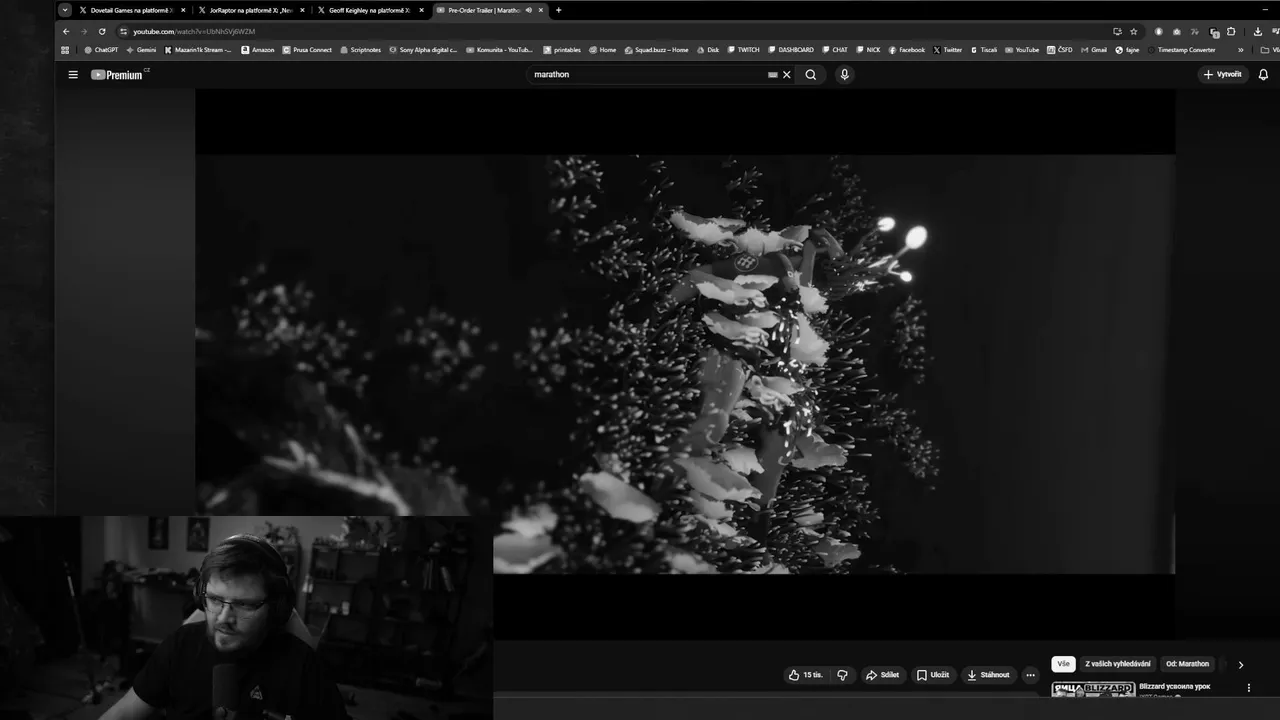Open Twitter bookmark
The width and height of the screenshot is (1280, 720).
coord(947,50)
